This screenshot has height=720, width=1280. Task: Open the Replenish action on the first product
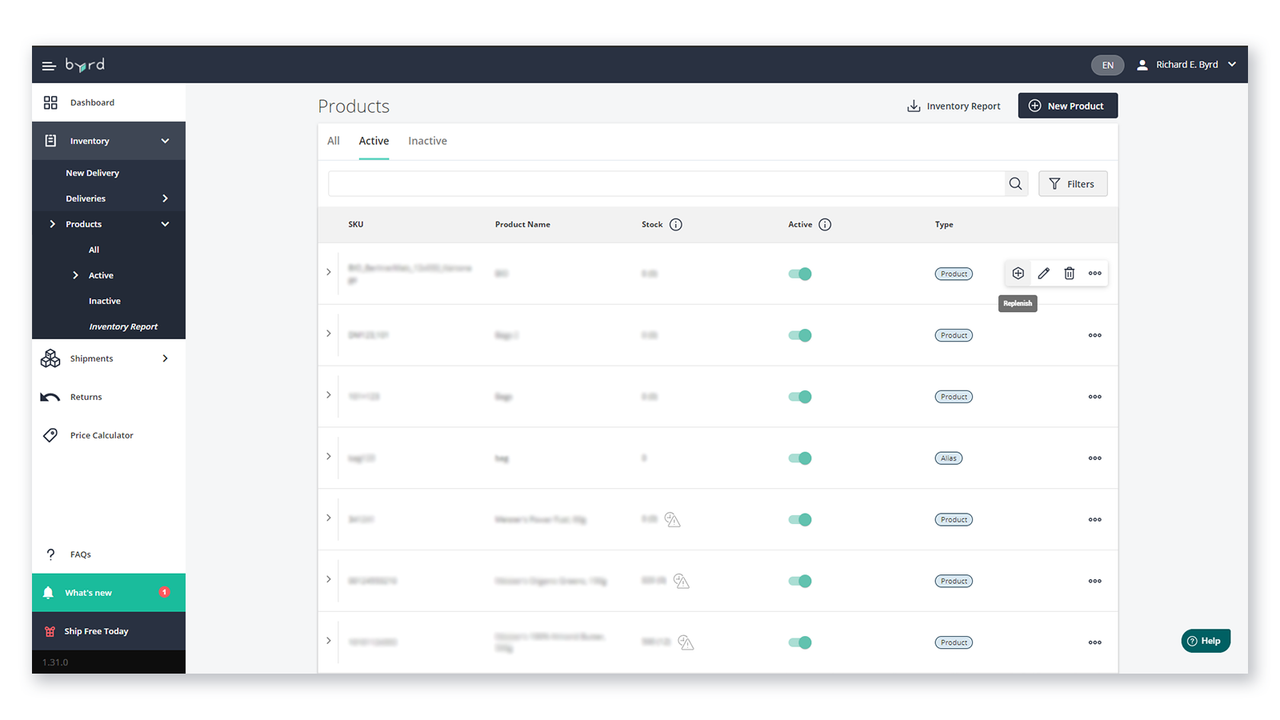tap(1017, 272)
